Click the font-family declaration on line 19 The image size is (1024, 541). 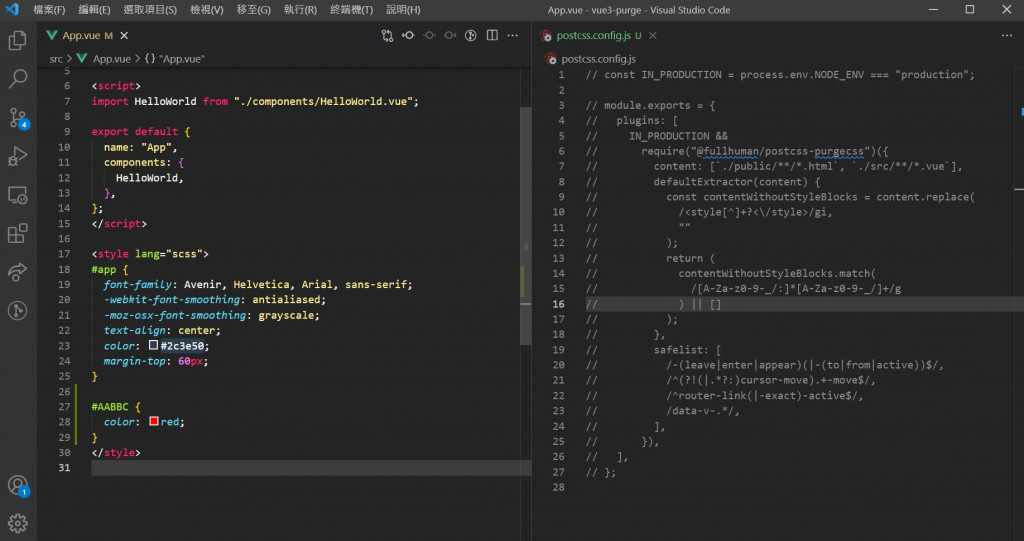tap(258, 284)
